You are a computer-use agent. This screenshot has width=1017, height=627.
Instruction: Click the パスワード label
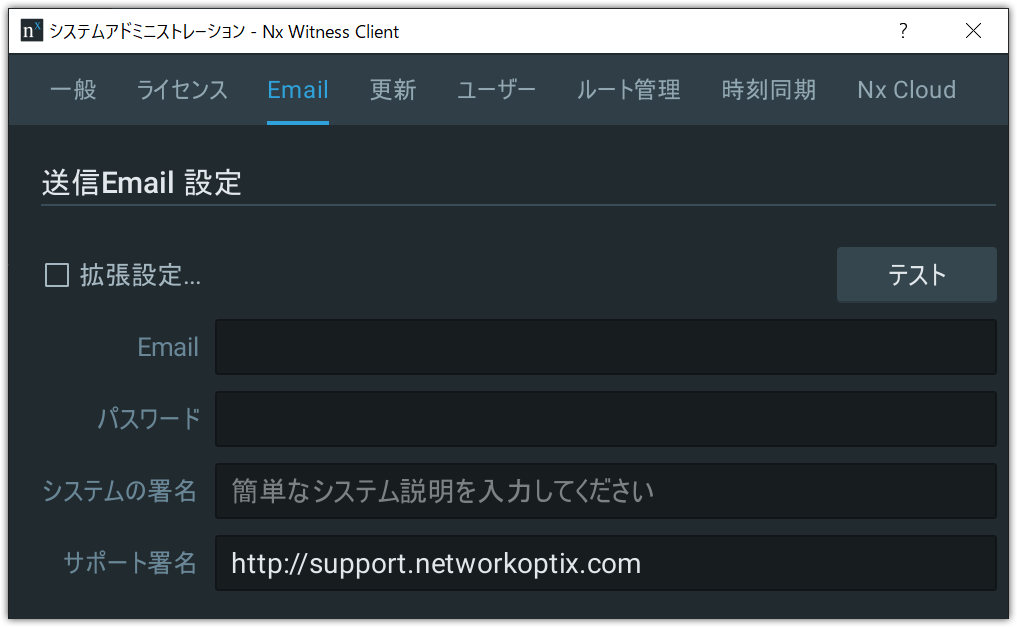point(149,419)
